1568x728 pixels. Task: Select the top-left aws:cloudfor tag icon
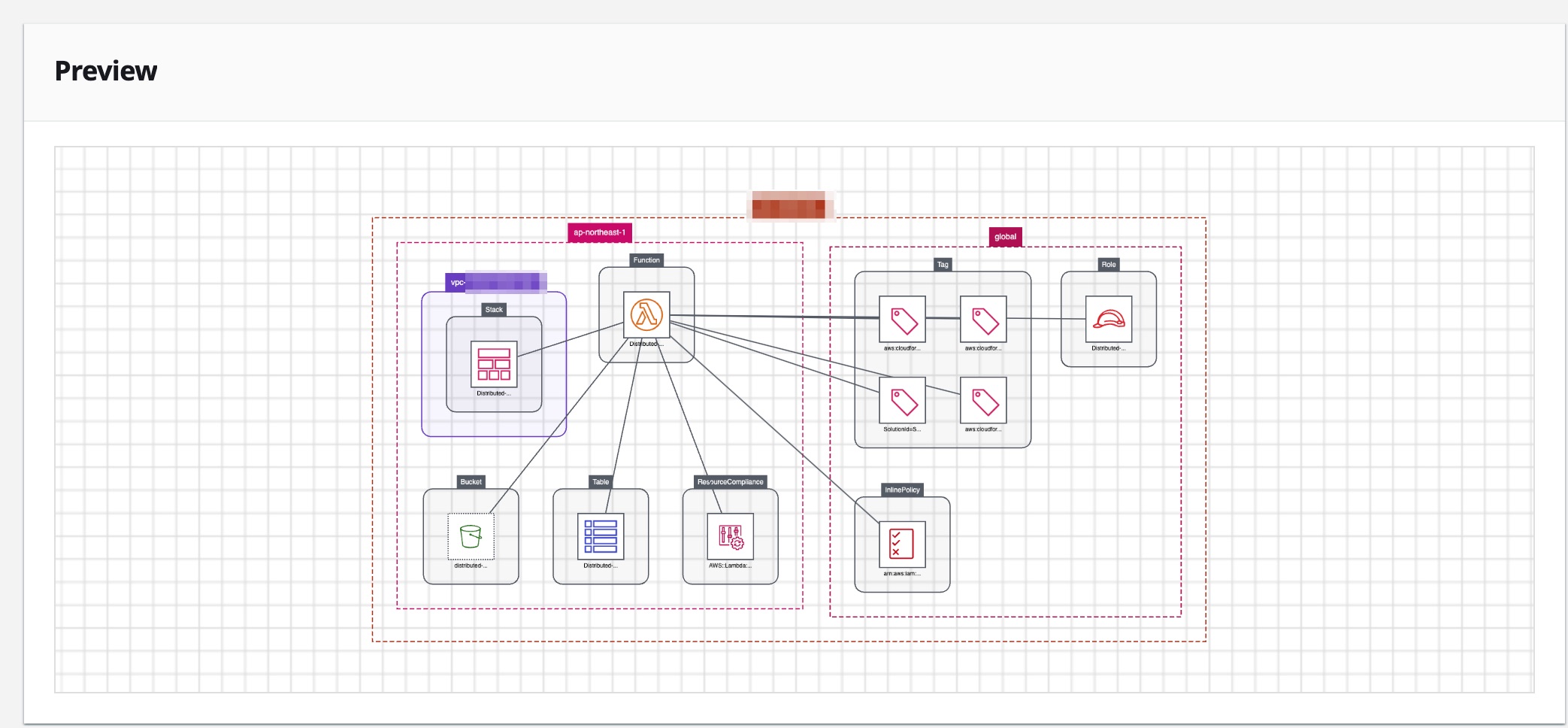click(901, 320)
